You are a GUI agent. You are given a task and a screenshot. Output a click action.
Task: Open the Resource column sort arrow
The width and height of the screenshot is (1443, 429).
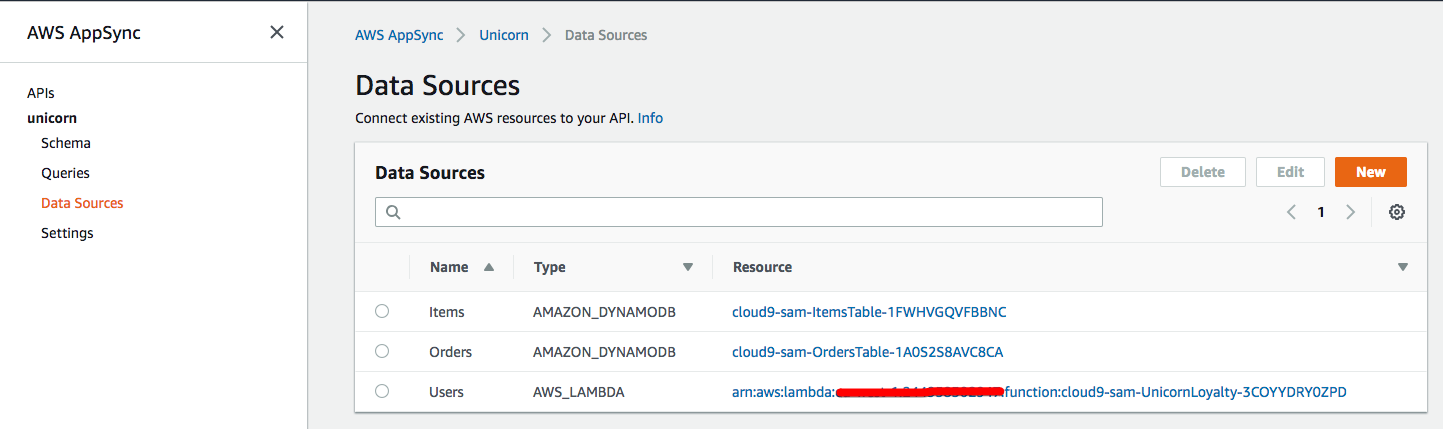coord(1402,267)
